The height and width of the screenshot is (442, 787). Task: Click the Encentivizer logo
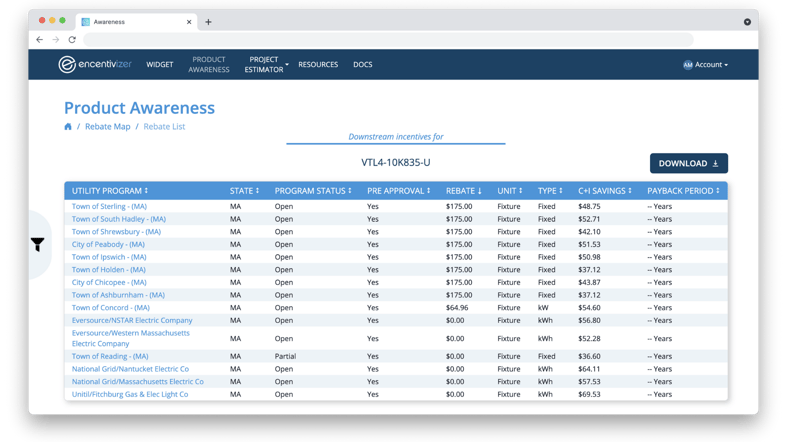click(x=95, y=64)
